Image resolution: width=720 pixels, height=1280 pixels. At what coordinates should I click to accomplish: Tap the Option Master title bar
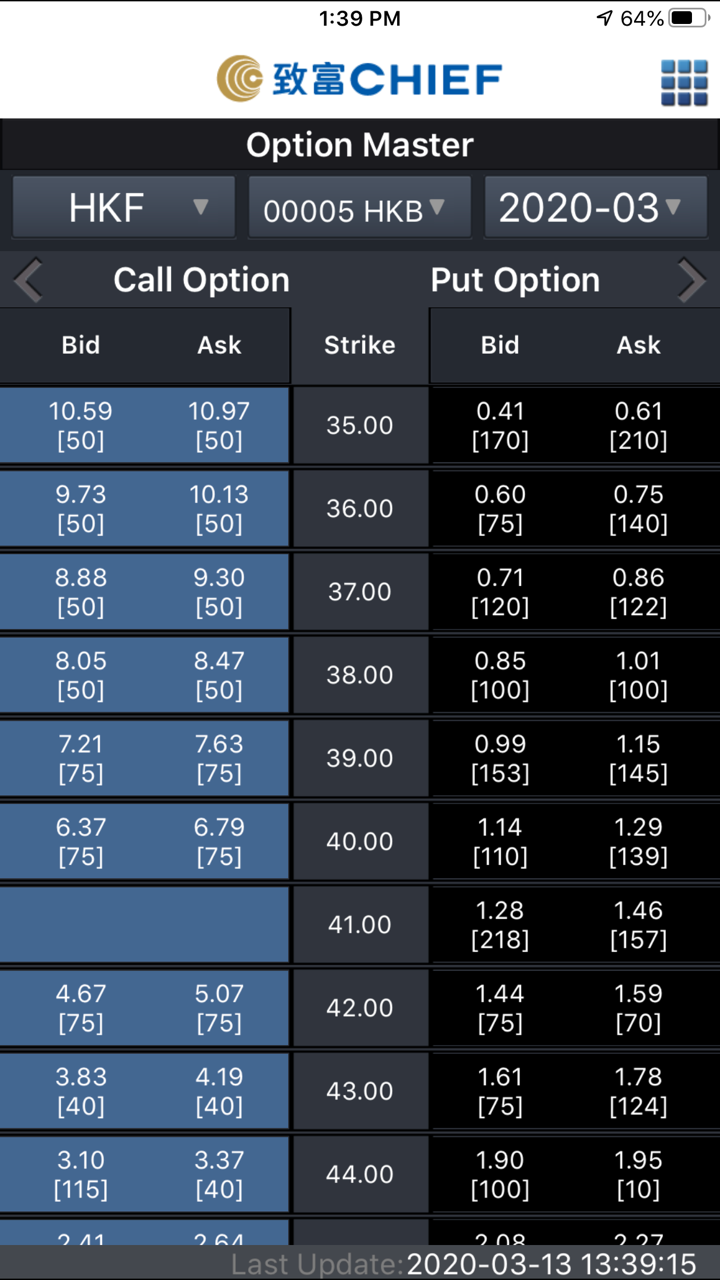pos(360,146)
